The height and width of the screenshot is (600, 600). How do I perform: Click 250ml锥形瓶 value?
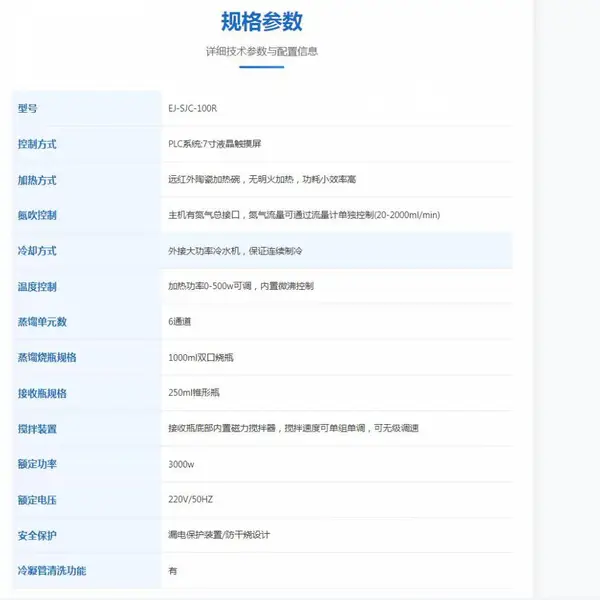(194, 393)
